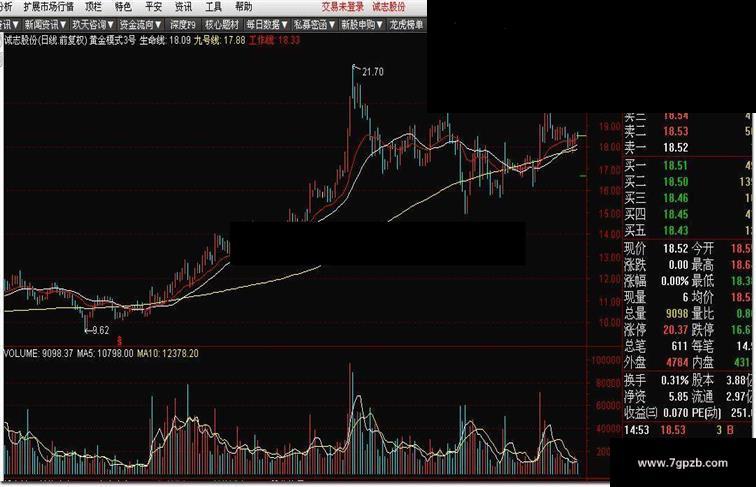Image resolution: width=756 pixels, height=487 pixels.
Task: Open the 深度F9 toolbar button
Action: point(183,24)
